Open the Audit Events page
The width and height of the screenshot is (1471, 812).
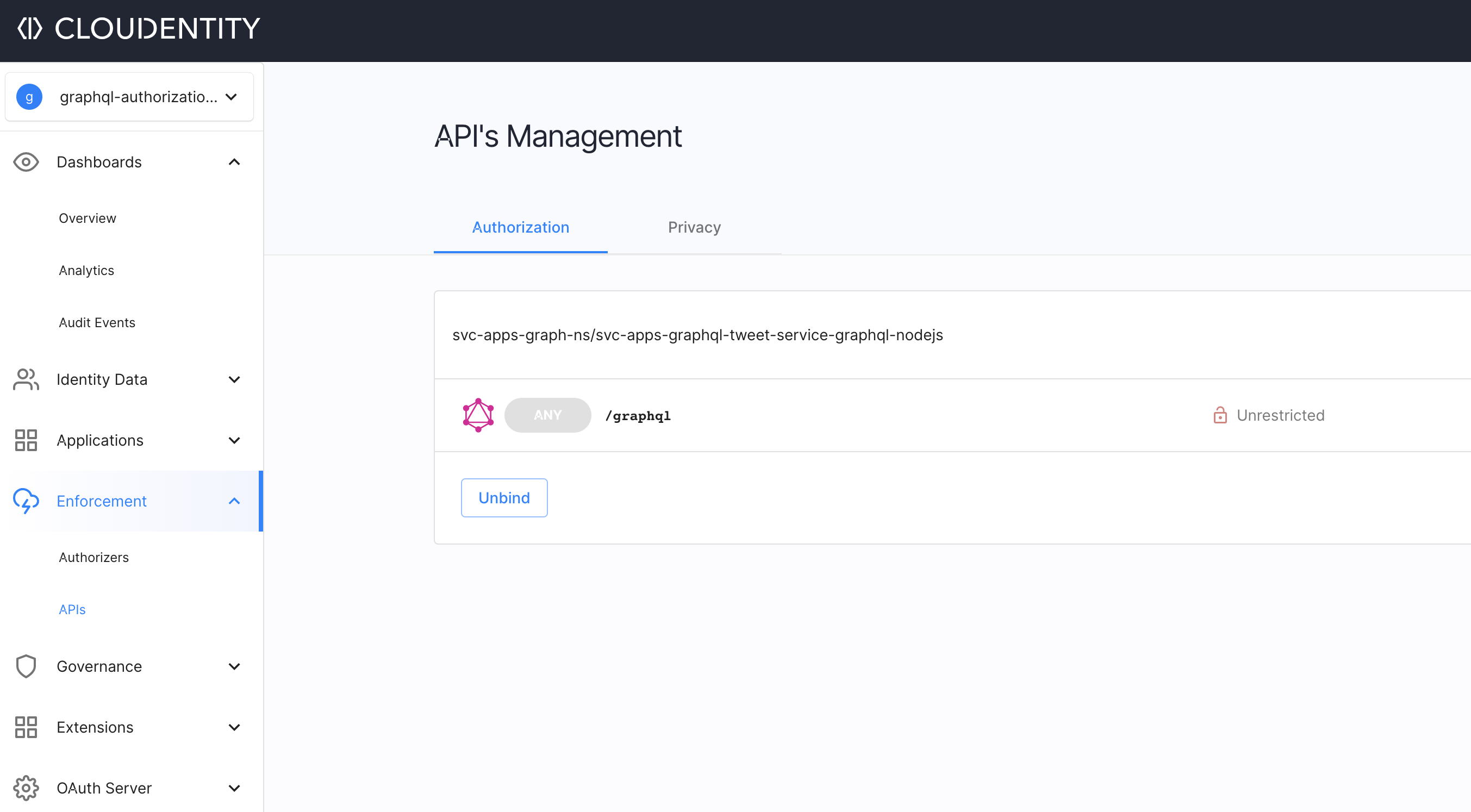(x=97, y=323)
